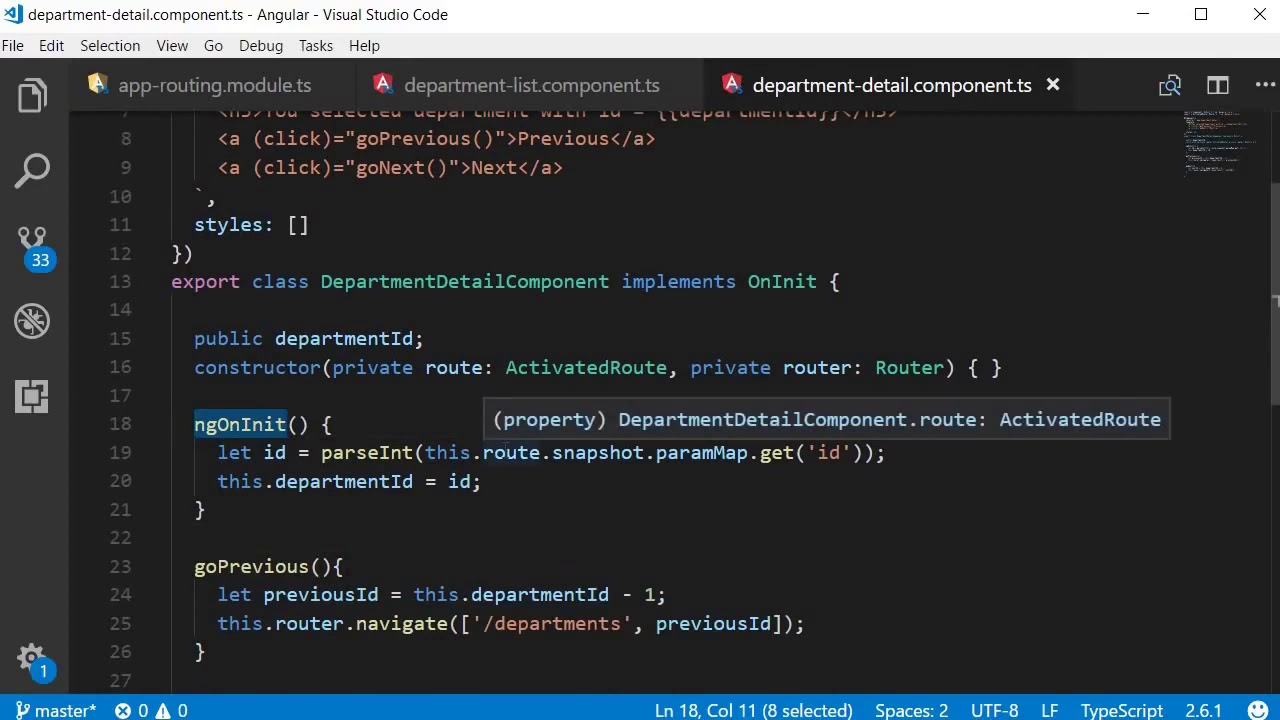The width and height of the screenshot is (1280, 720).
Task: Open the View menu
Action: pos(172,45)
